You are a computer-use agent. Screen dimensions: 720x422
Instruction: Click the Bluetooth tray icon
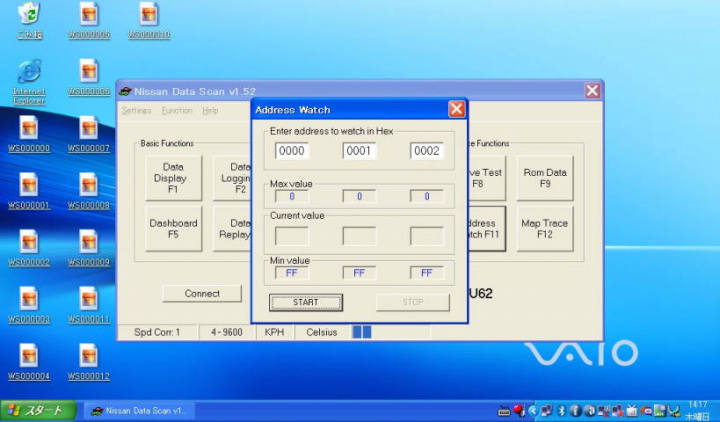point(561,411)
